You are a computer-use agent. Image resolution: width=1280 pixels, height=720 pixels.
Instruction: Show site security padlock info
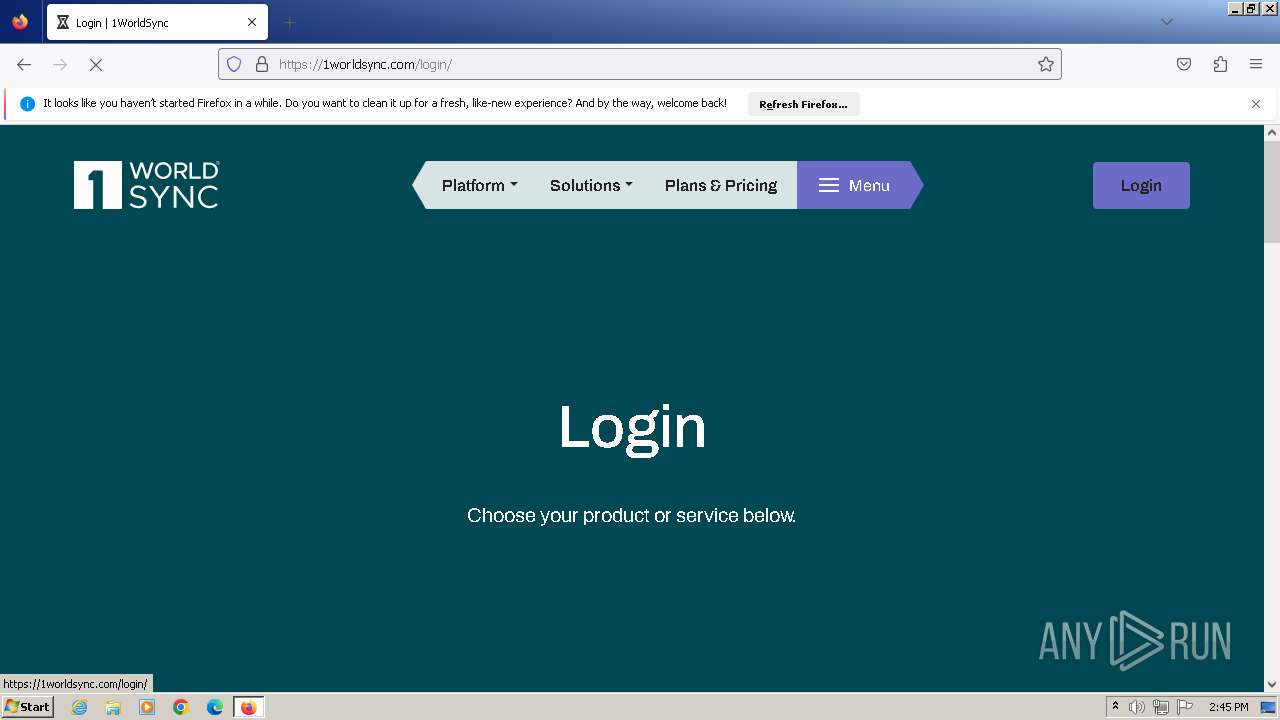pos(262,64)
